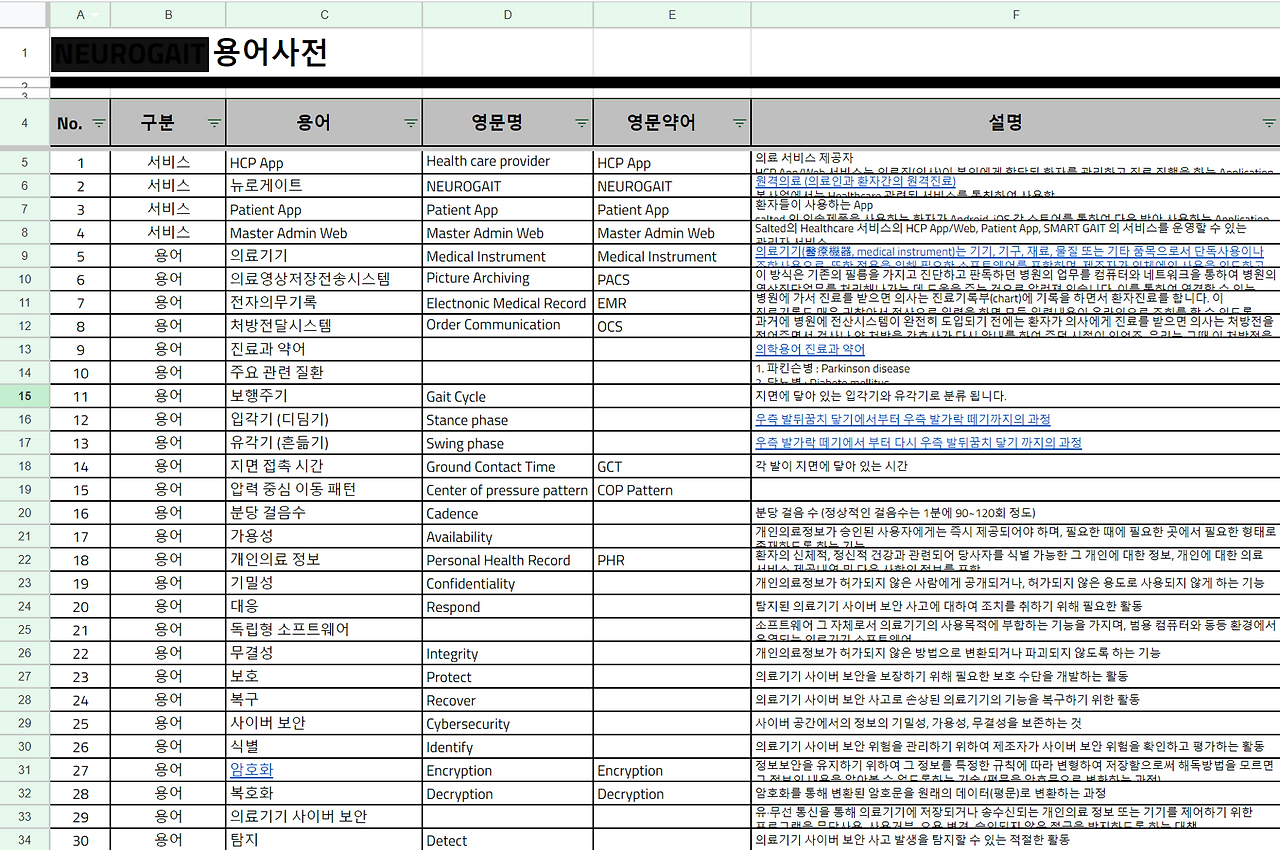Click the Health care provider cell
The width and height of the screenshot is (1280, 850).
pyautogui.click(x=508, y=162)
